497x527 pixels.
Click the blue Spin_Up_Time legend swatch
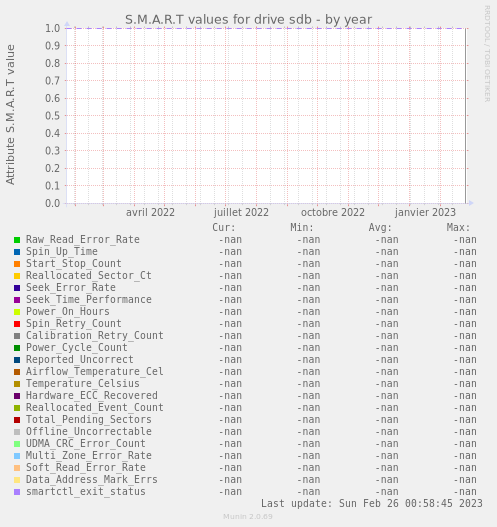(17, 252)
